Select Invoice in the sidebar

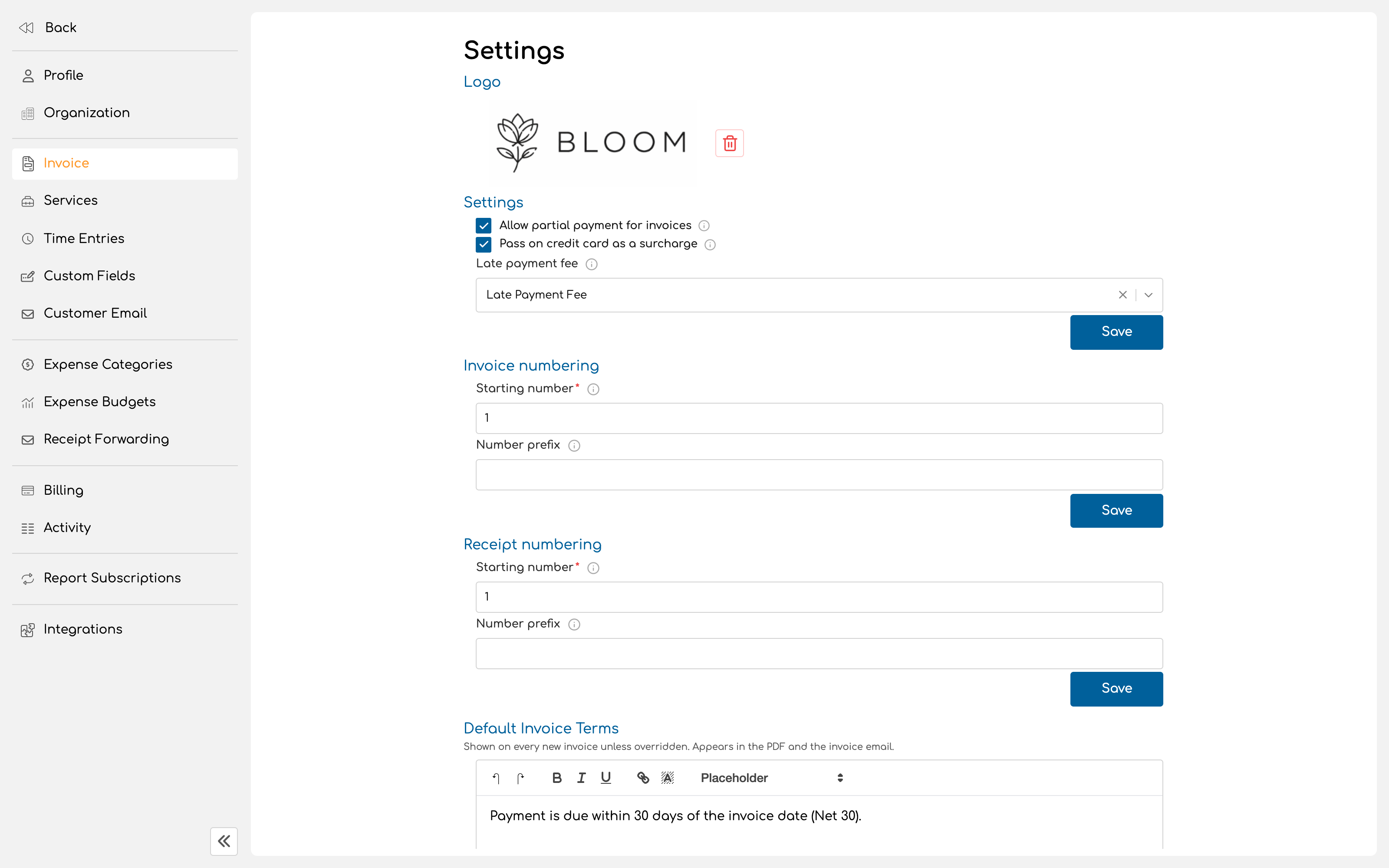tap(125, 164)
